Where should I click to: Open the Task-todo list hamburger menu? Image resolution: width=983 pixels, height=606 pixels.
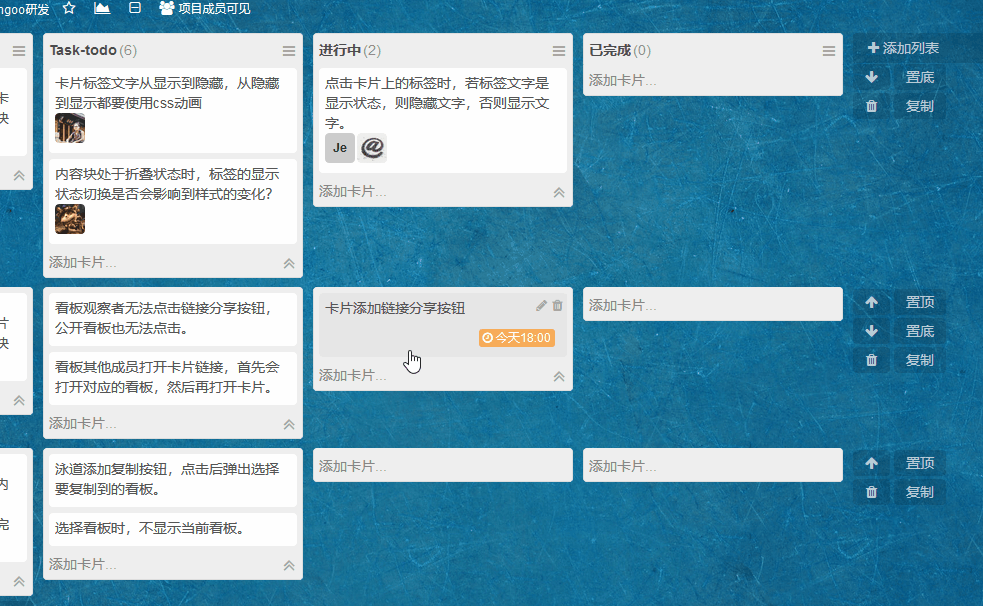tap(289, 51)
